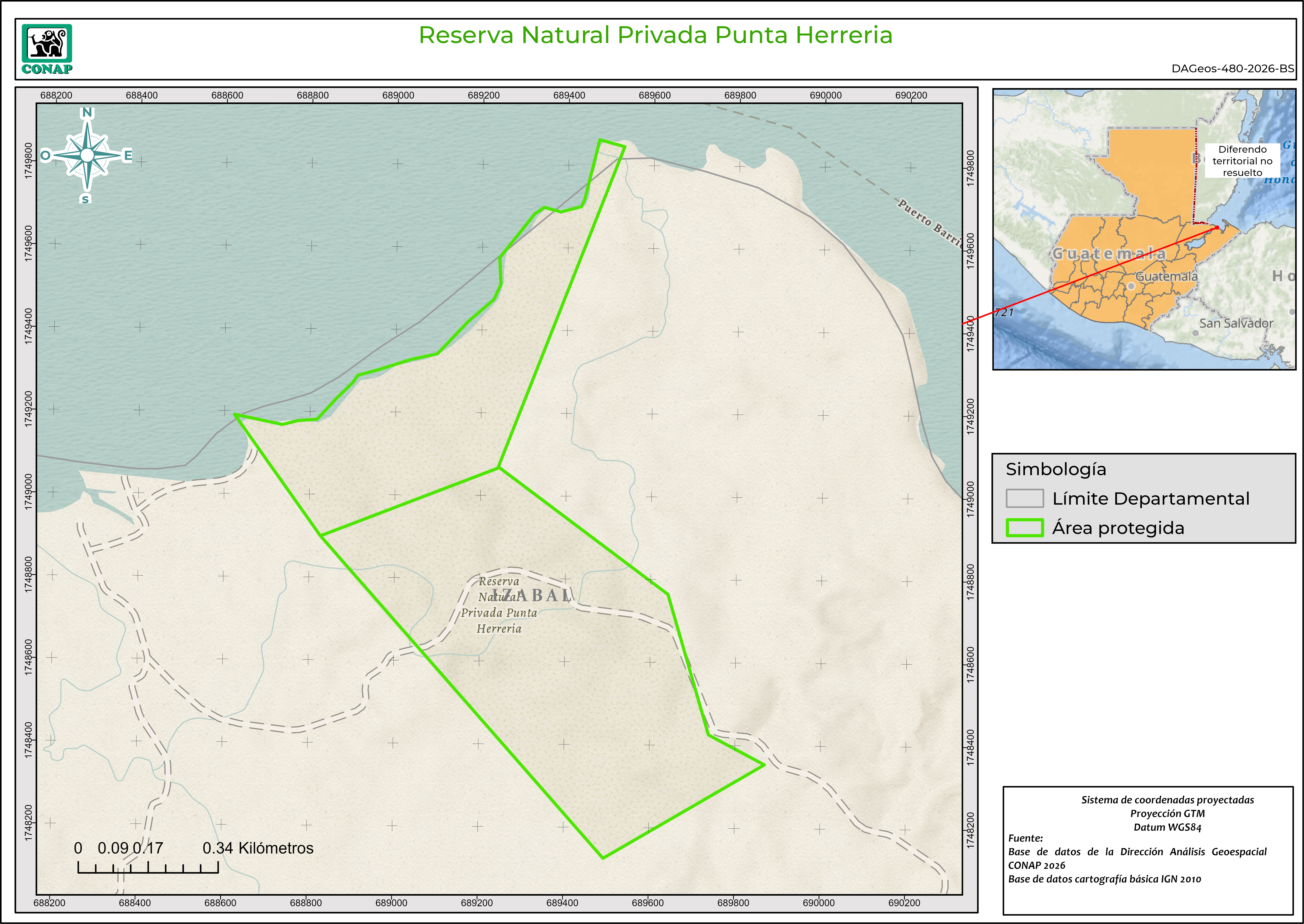Click the Reserva Natural Privada label inside polygon
1304x924 pixels.
[x=499, y=612]
